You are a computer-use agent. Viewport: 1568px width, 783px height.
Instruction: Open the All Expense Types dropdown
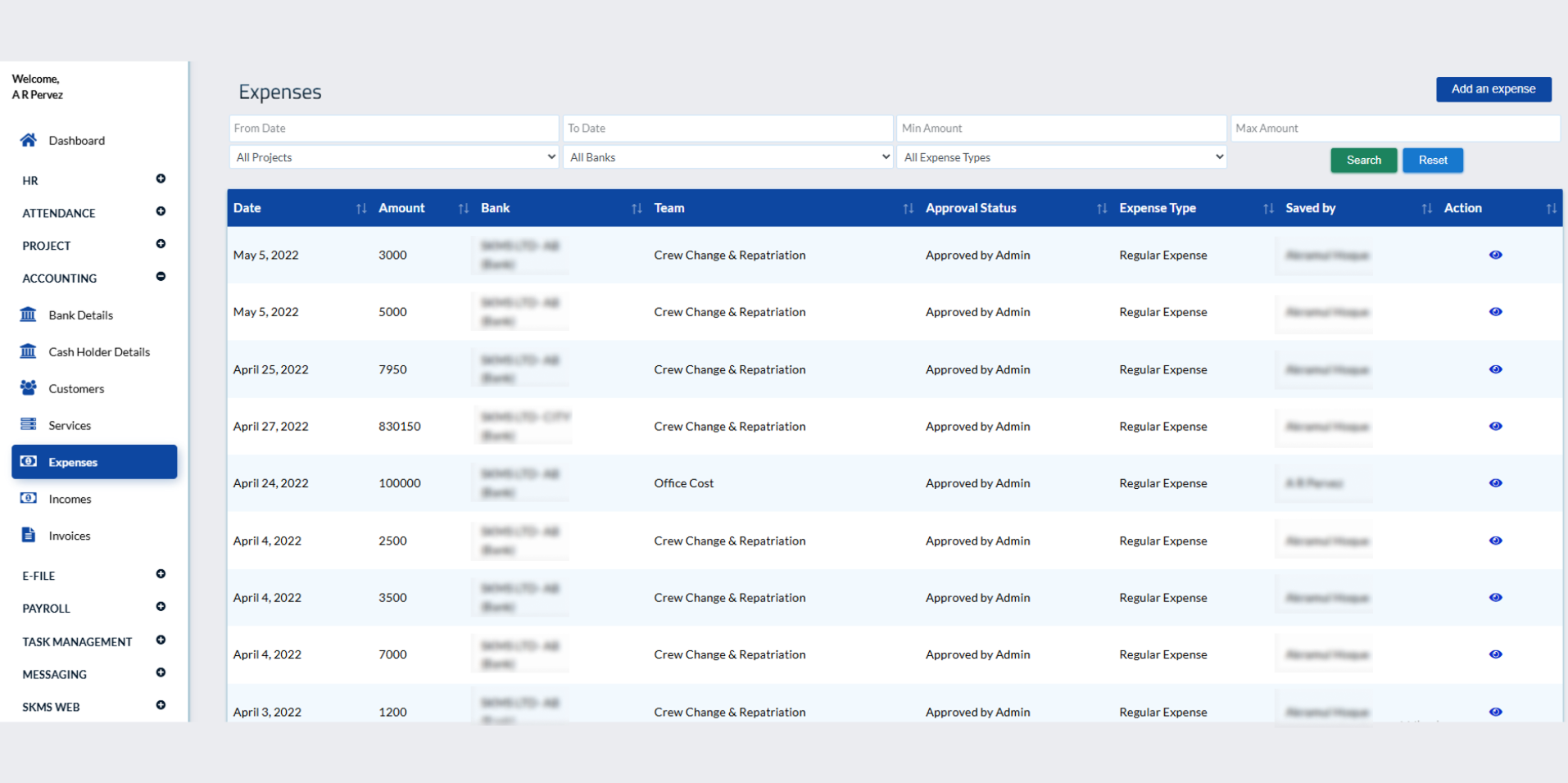(x=1062, y=157)
